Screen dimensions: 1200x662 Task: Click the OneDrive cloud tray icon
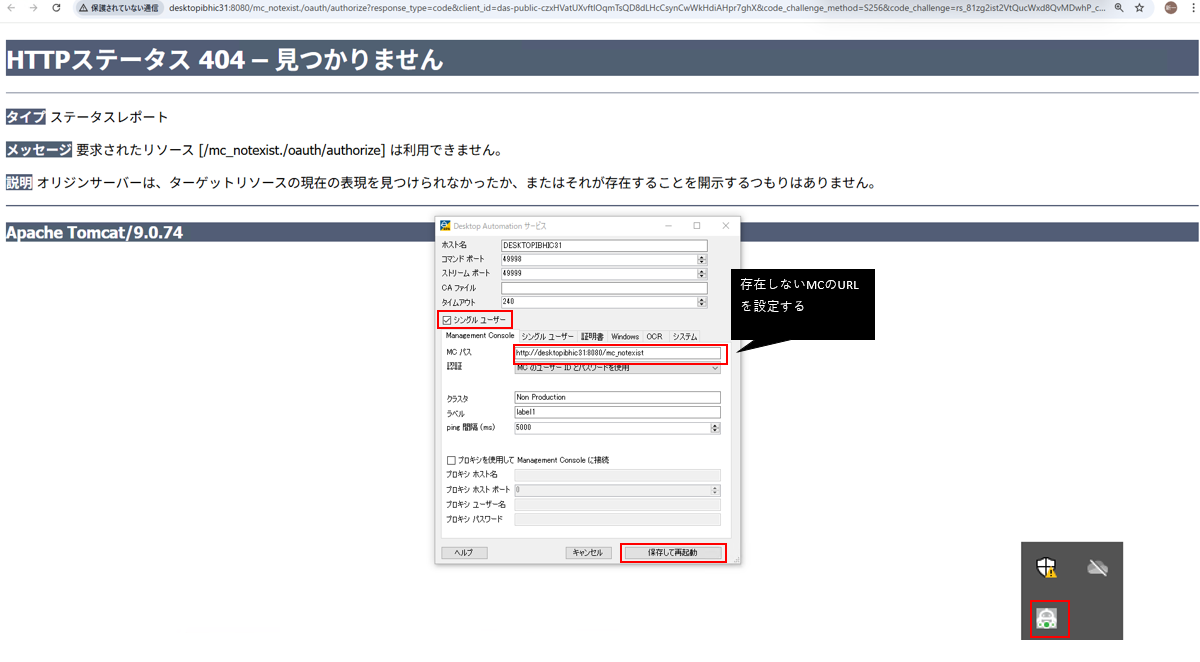point(1097,568)
